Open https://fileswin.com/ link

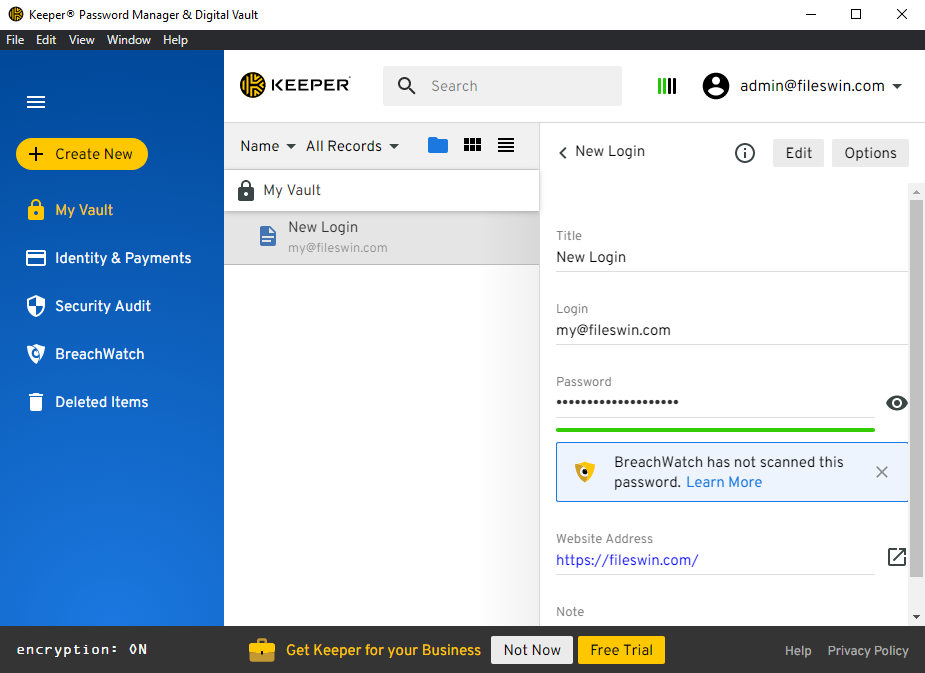[627, 560]
